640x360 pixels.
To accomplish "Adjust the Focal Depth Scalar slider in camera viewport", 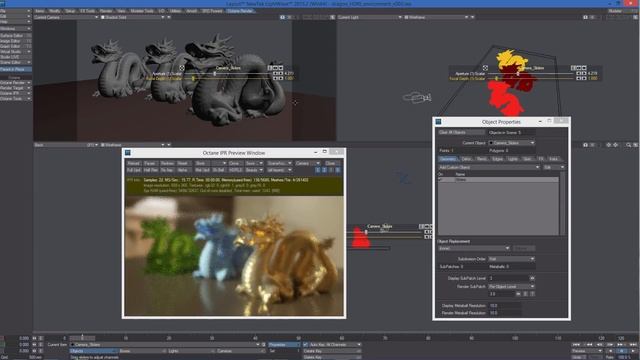I will pyautogui.click(x=193, y=78).
